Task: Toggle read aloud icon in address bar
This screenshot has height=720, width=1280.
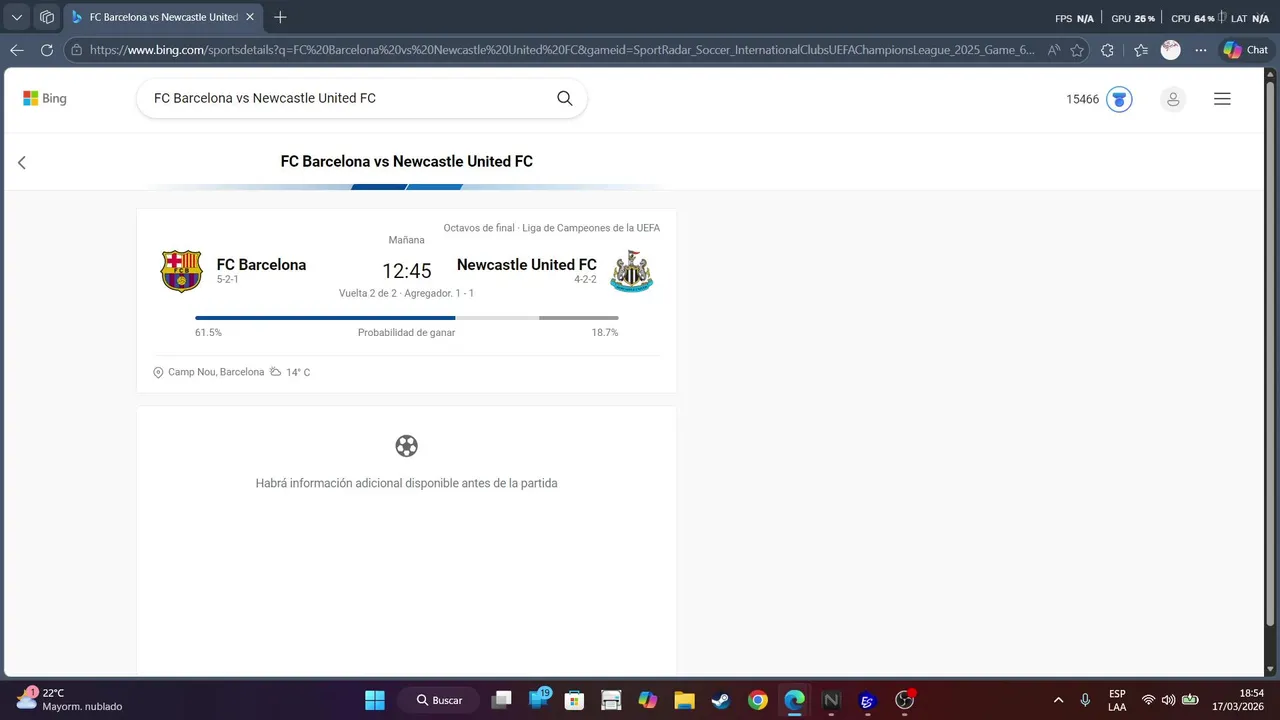Action: (1054, 50)
